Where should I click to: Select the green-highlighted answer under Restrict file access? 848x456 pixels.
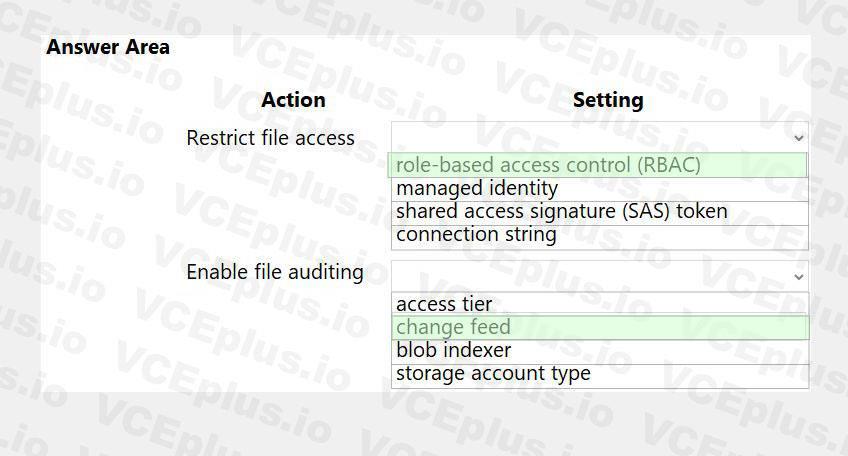click(597, 165)
